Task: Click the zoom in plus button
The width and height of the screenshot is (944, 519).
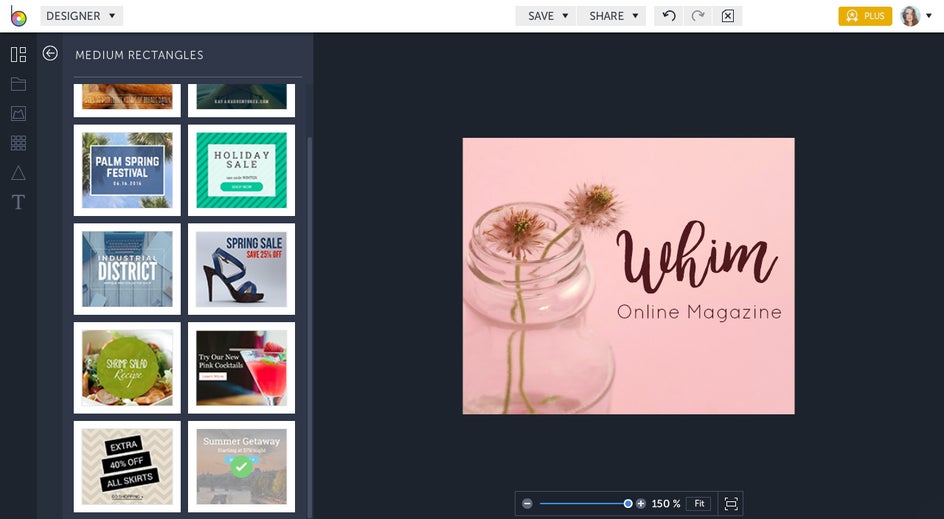Action: (641, 504)
